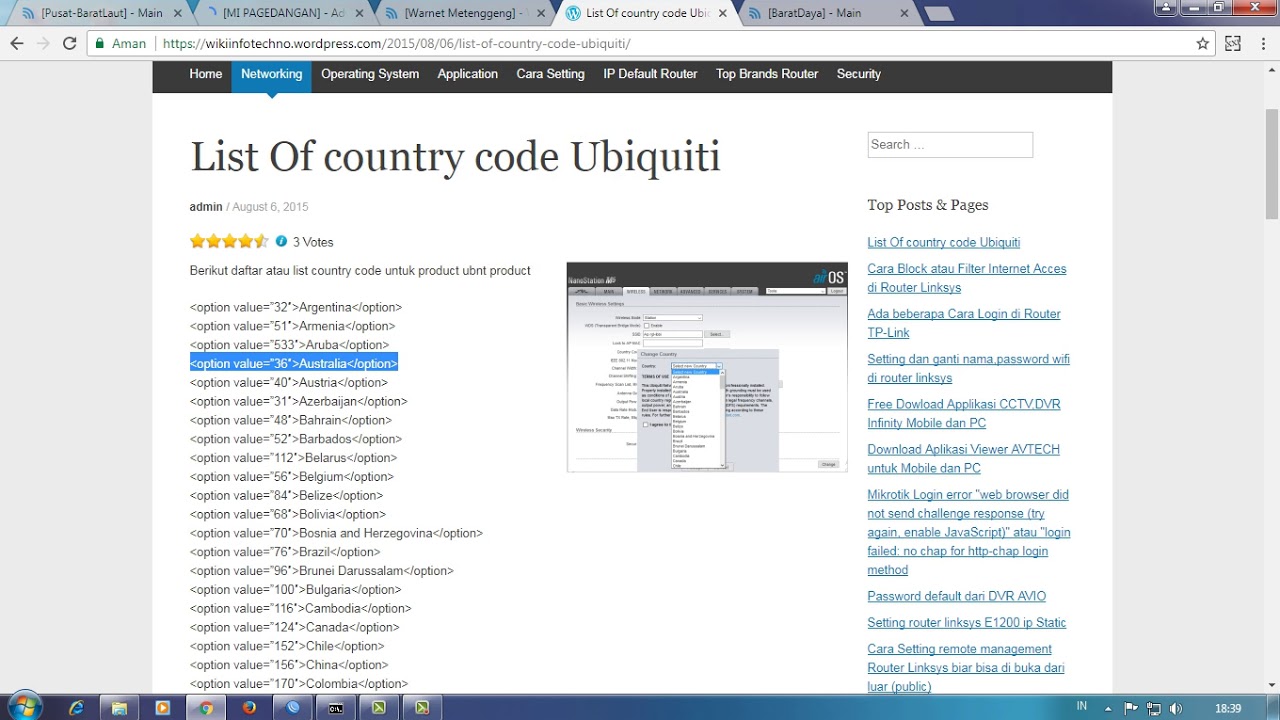Click the August 6, 2015 date link
This screenshot has width=1280, height=720.
point(270,207)
